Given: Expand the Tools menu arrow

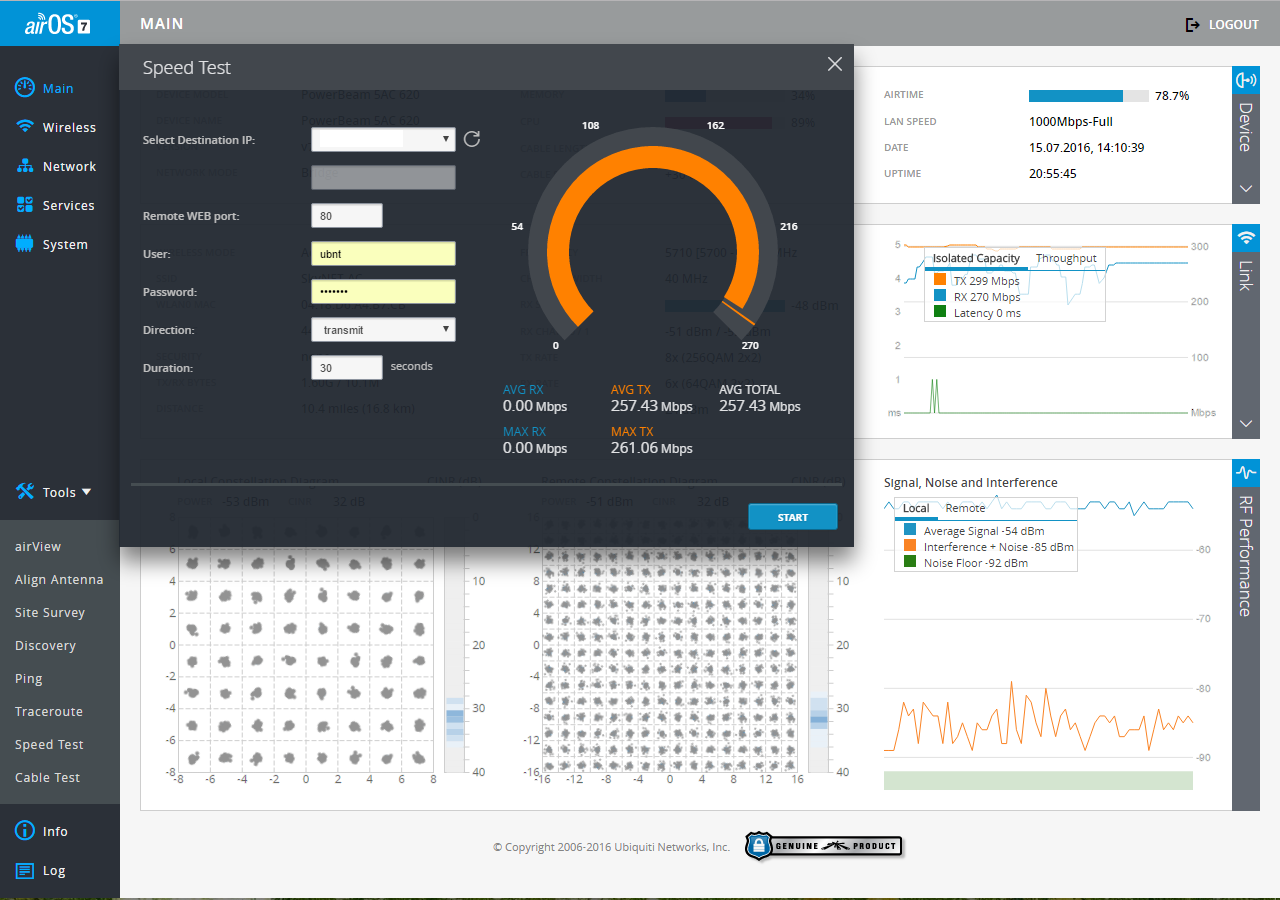Looking at the screenshot, I should coord(87,491).
